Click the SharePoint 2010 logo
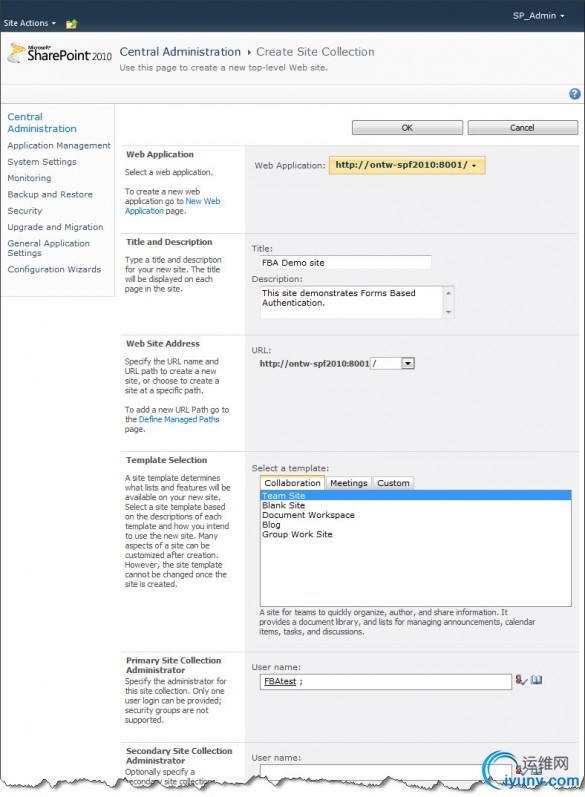 [60, 54]
